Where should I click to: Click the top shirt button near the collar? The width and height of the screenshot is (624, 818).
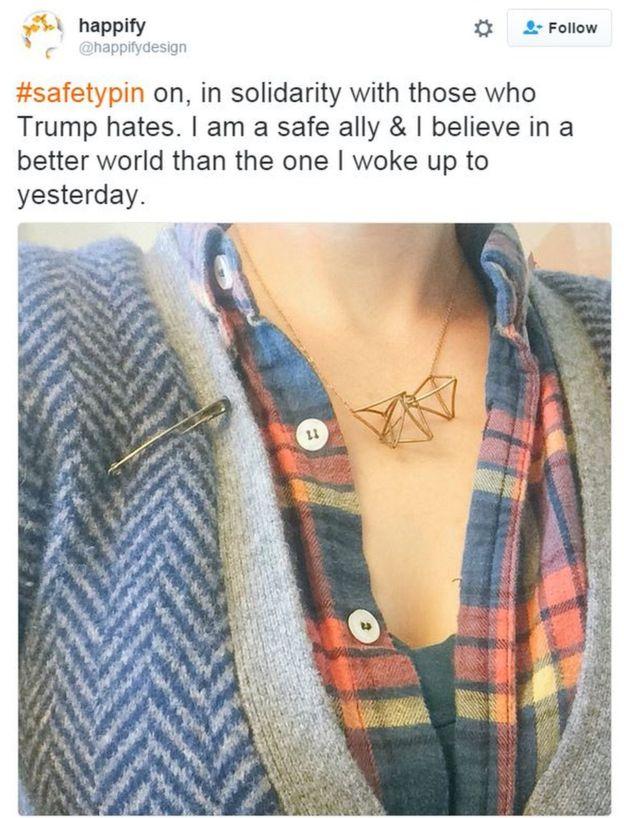tap(223, 271)
